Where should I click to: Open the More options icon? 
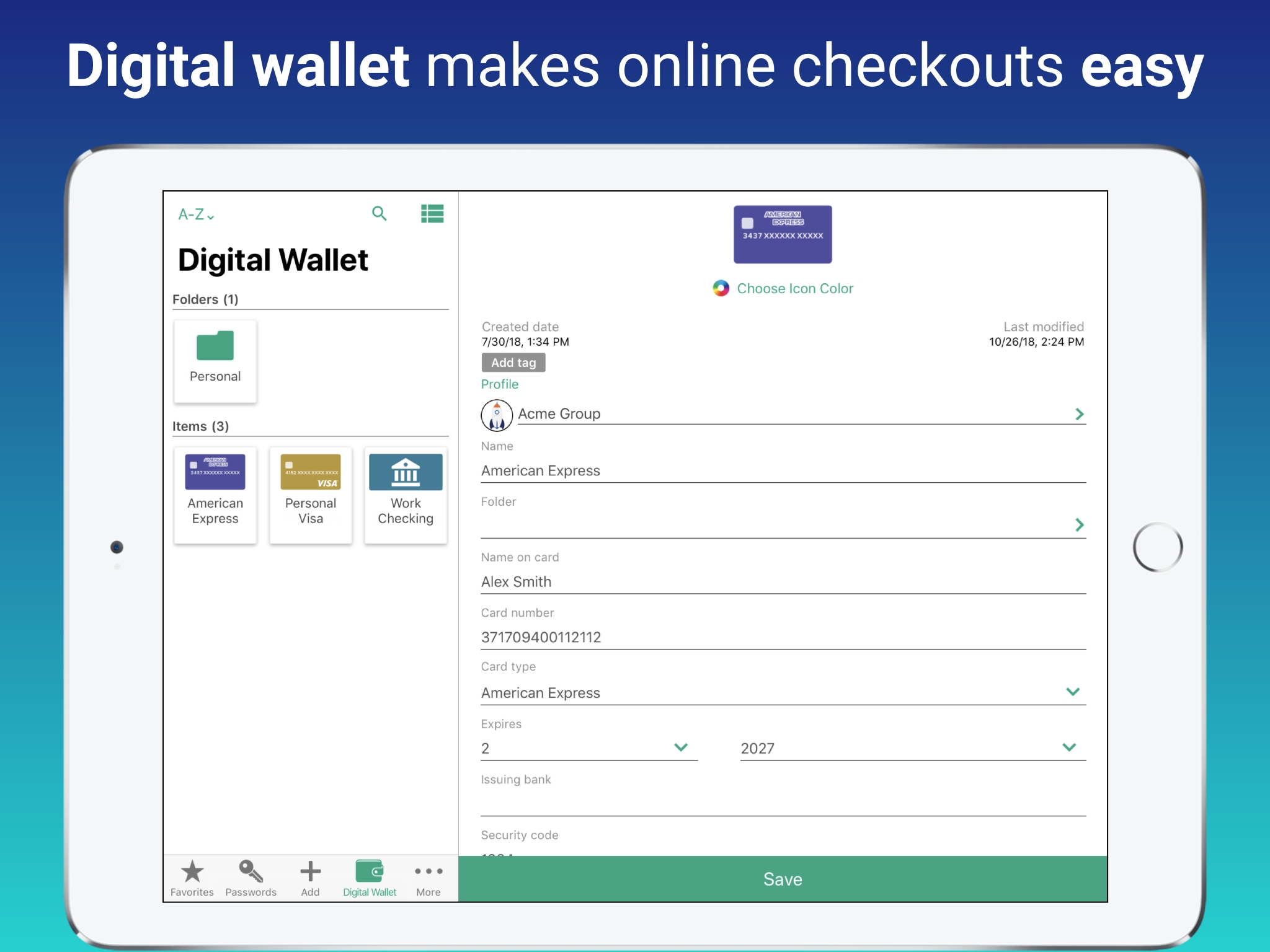(x=429, y=873)
